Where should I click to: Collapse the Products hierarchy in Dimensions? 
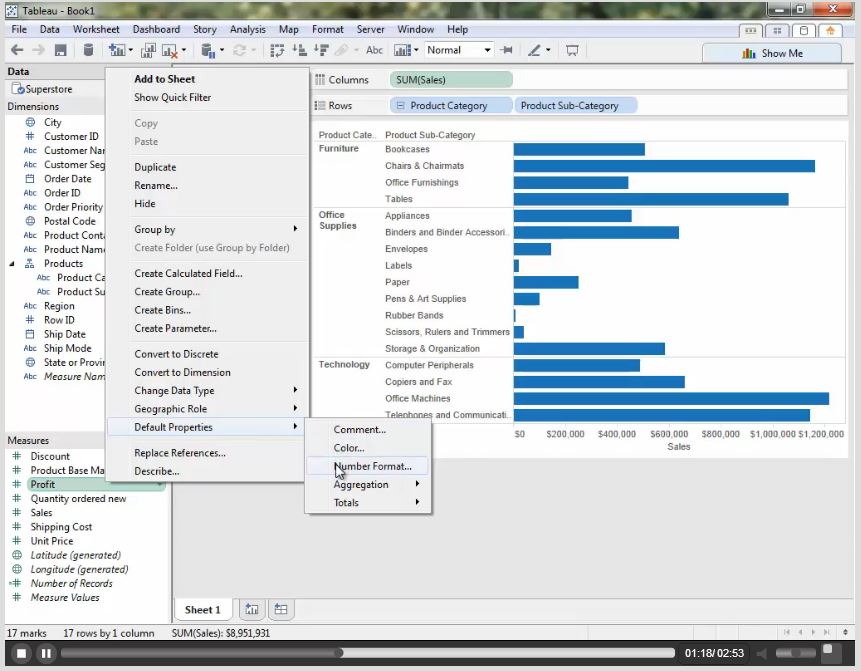(x=13, y=264)
